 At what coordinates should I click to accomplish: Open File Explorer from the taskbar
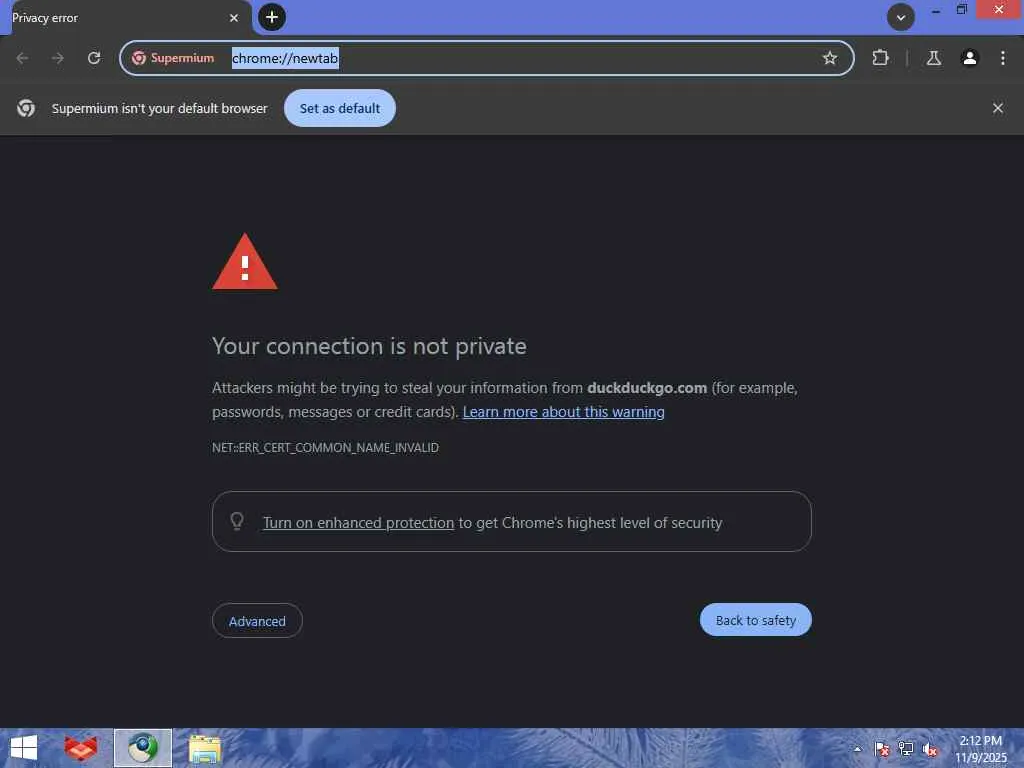click(x=204, y=749)
